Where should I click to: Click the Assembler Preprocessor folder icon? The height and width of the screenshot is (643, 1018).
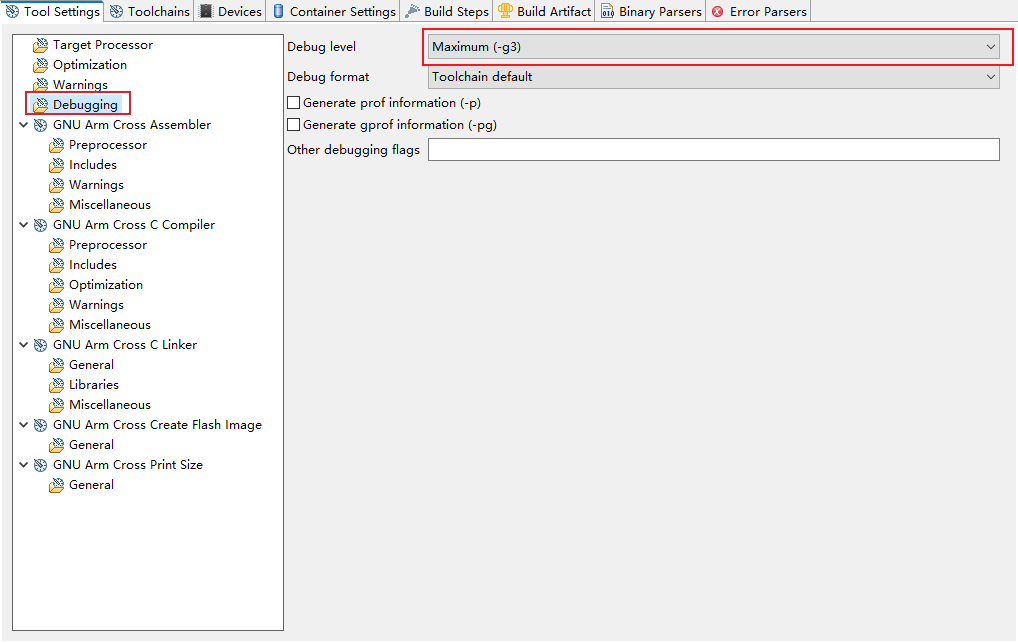tap(57, 145)
